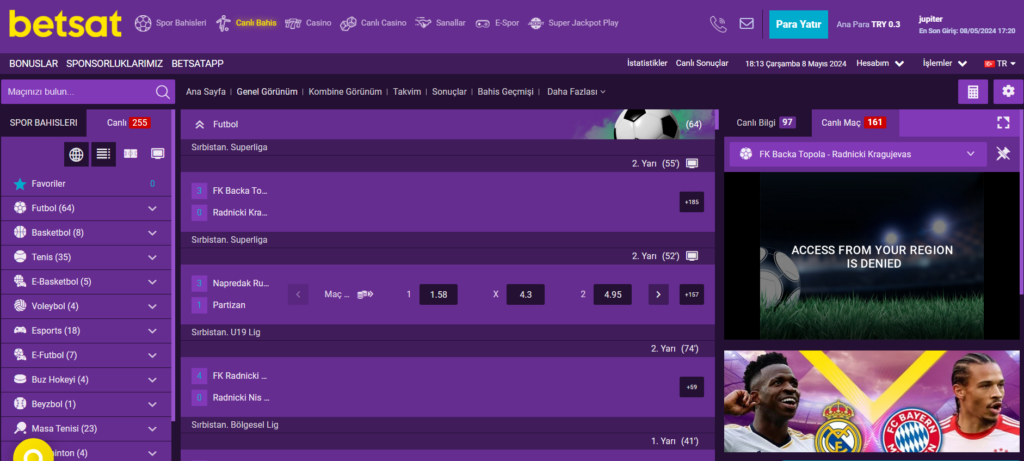The image size is (1024, 461).
Task: Open the TR language dropdown
Action: (1000, 63)
